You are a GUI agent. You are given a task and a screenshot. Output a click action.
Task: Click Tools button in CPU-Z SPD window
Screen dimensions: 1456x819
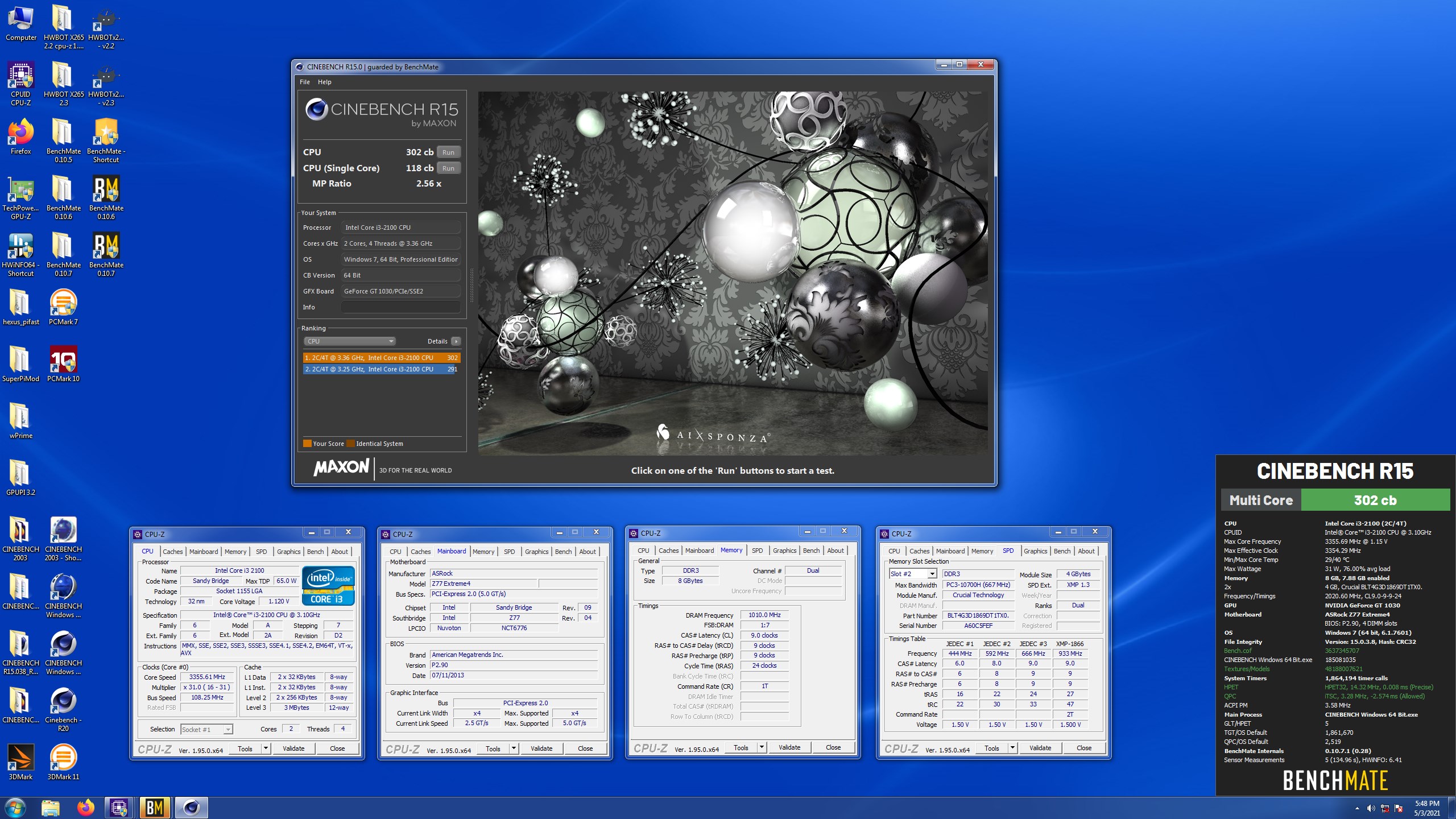pos(991,748)
